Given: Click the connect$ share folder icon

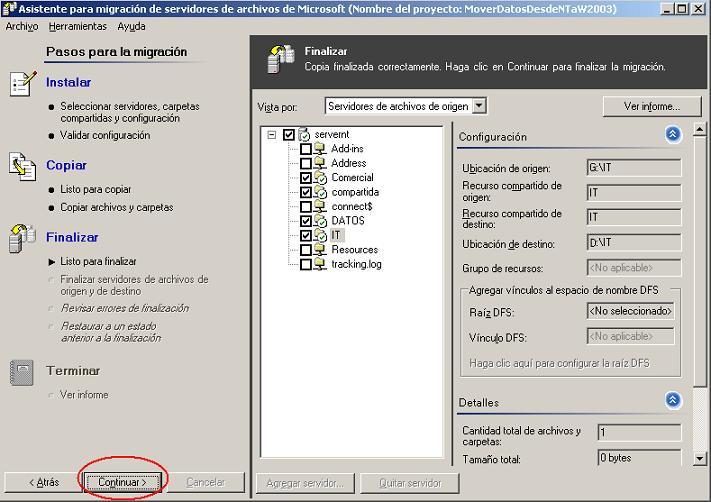Looking at the screenshot, I should [320, 206].
